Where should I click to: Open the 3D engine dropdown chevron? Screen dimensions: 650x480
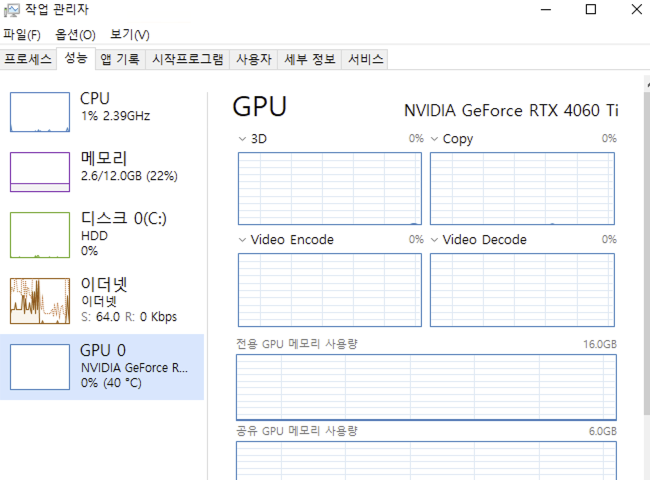tap(243, 139)
